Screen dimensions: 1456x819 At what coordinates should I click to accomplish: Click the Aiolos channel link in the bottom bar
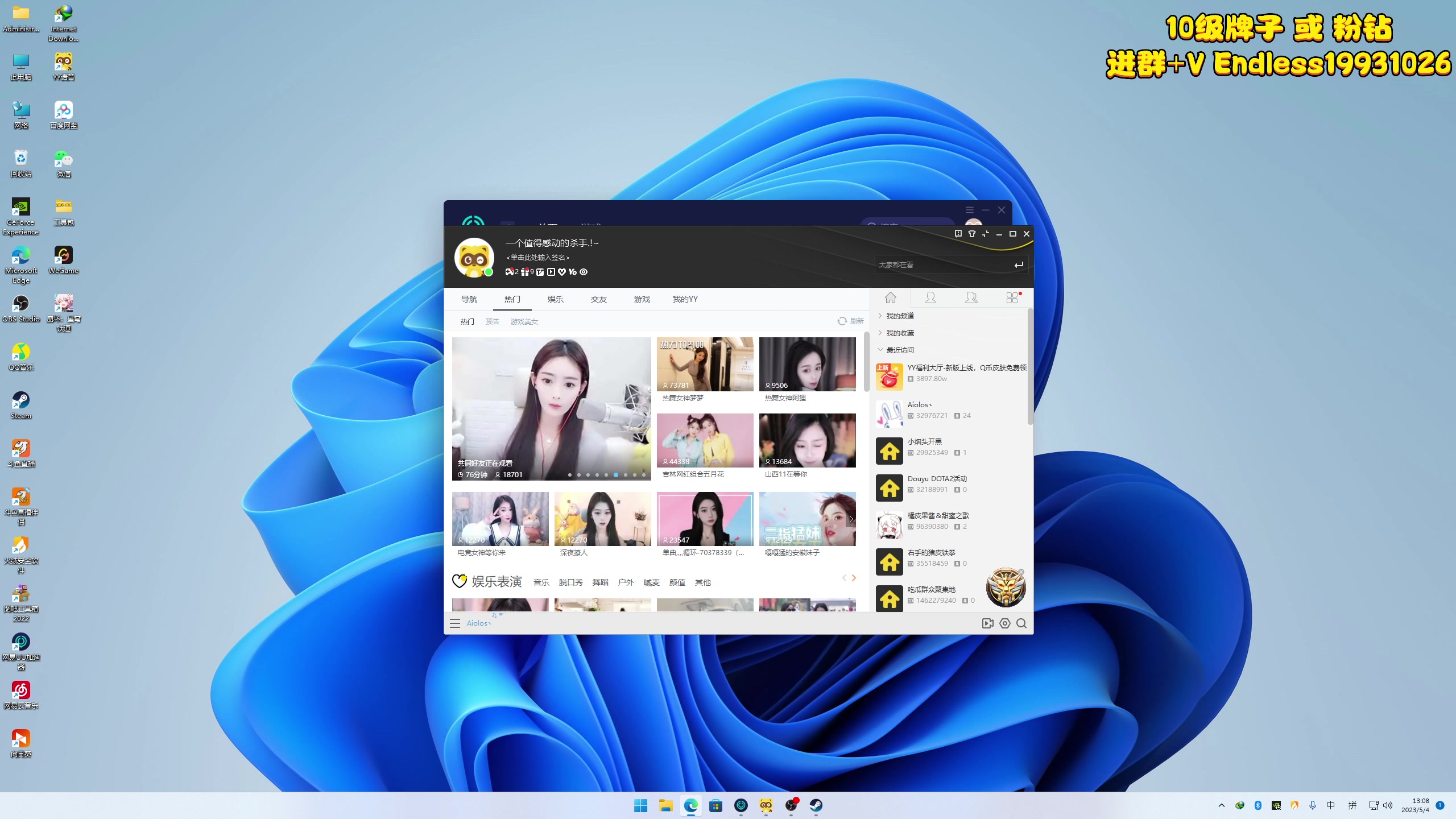pyautogui.click(x=479, y=623)
